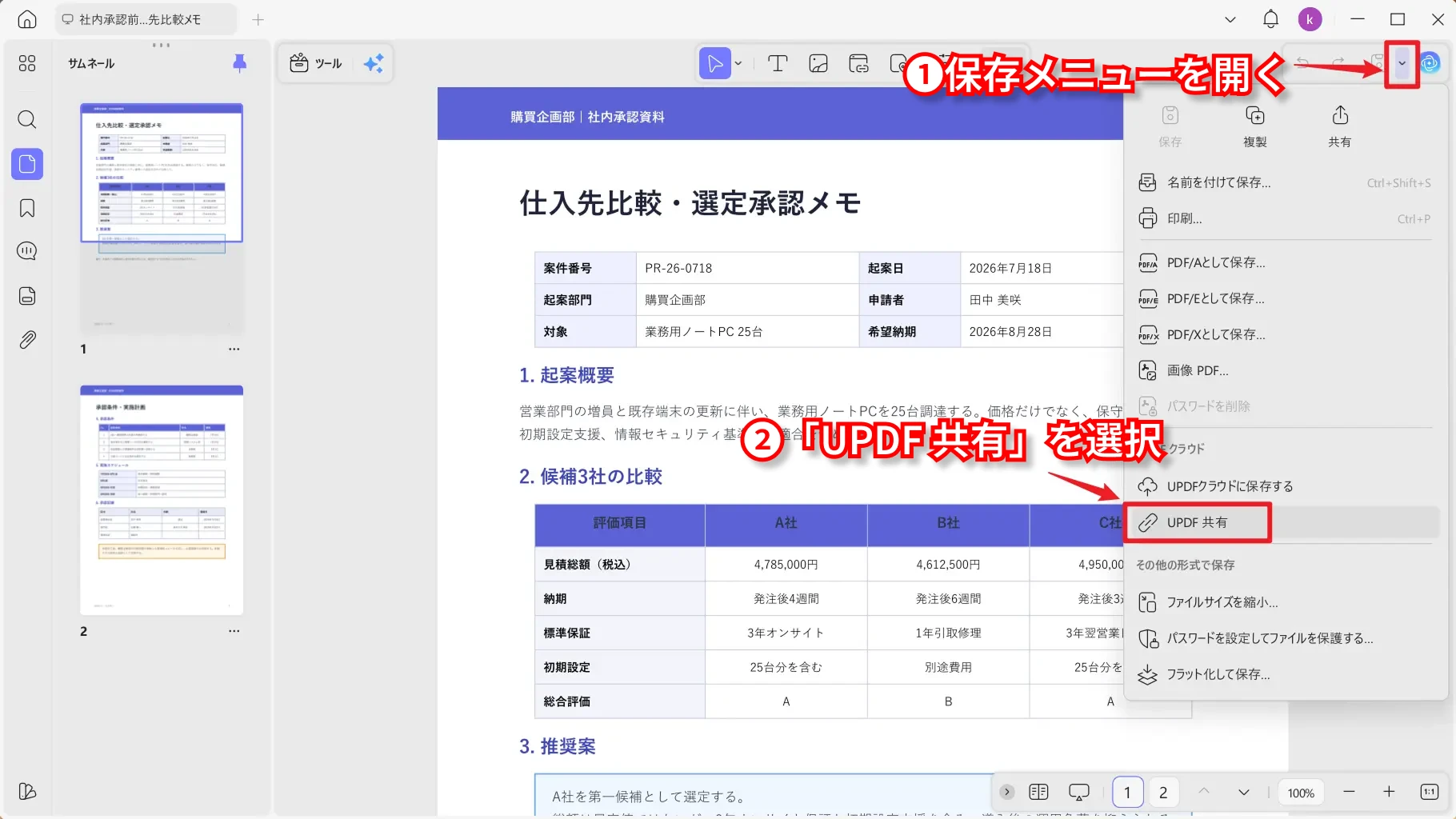Select the cursor selection tool
This screenshot has height=819, width=1456.
pos(714,63)
